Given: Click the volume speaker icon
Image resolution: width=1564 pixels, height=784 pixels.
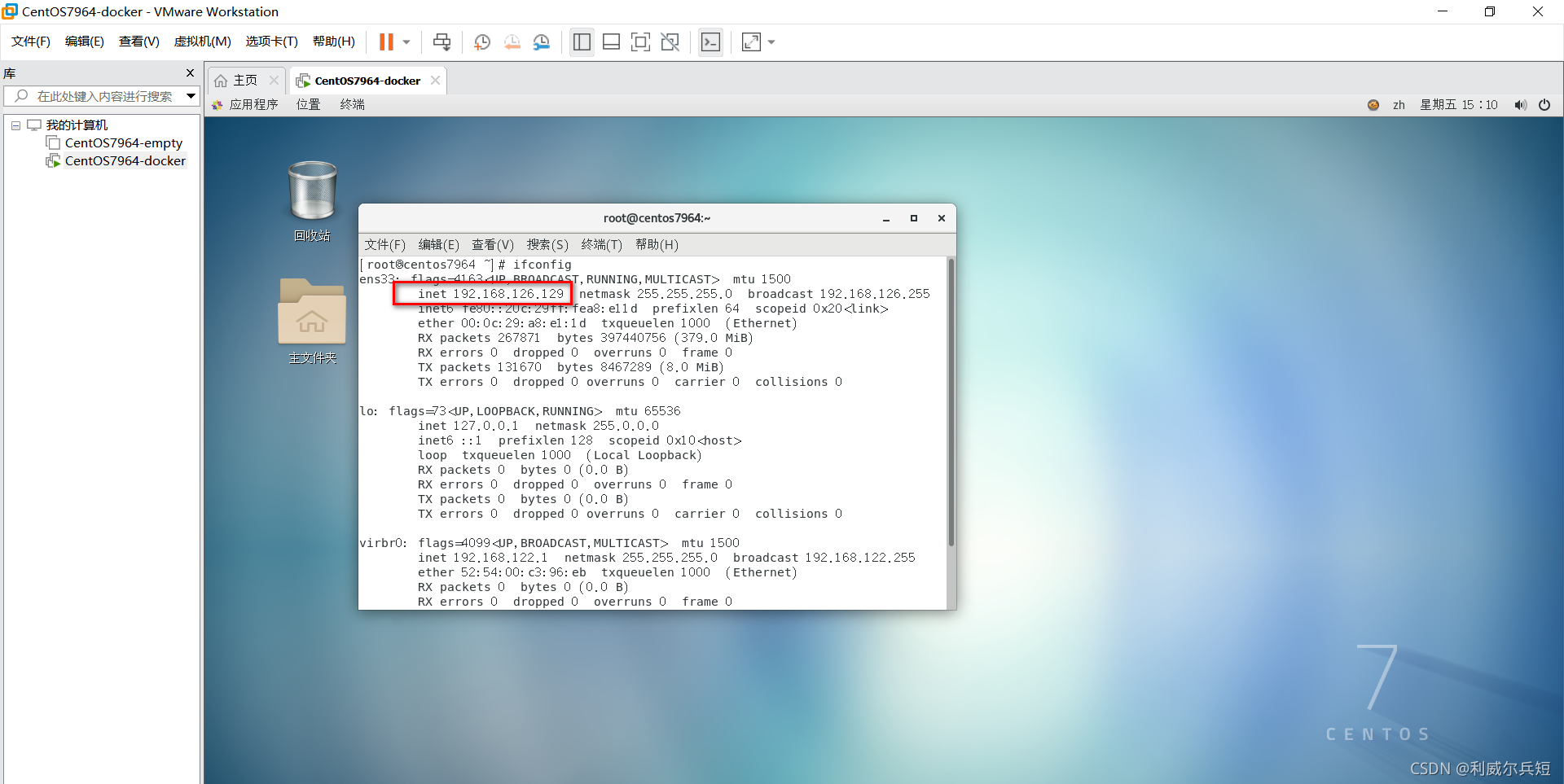Looking at the screenshot, I should pos(1520,104).
